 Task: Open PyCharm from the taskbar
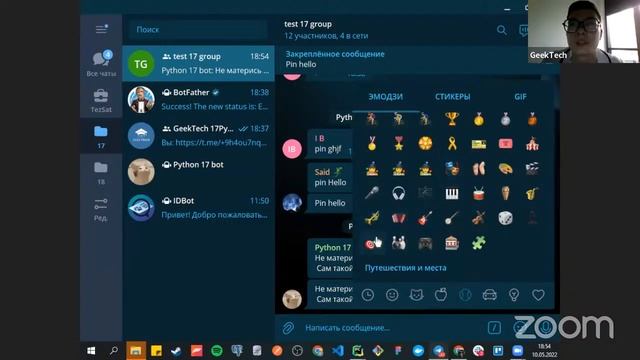[358, 351]
